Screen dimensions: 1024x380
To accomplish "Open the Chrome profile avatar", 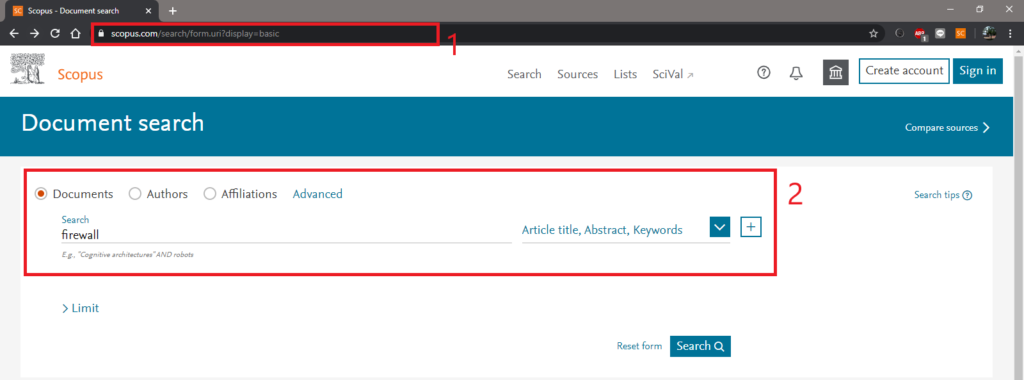I will point(989,34).
